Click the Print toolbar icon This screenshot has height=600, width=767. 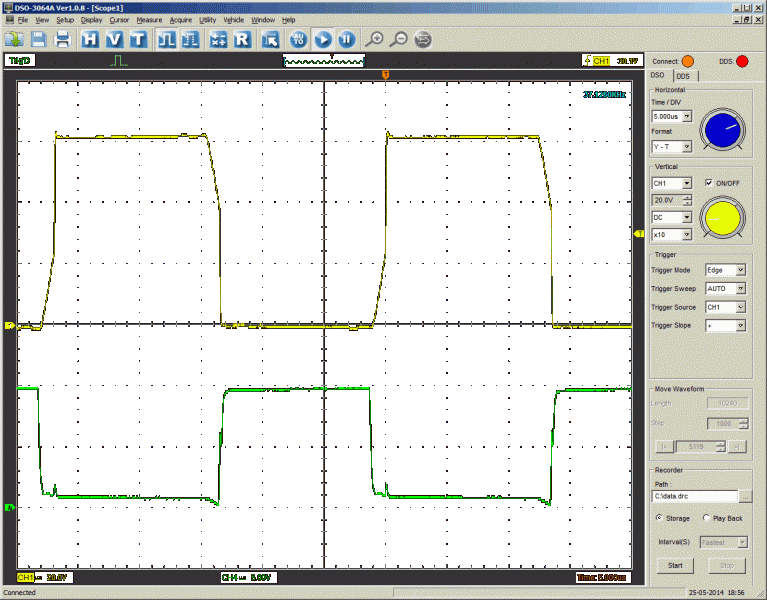(x=62, y=39)
